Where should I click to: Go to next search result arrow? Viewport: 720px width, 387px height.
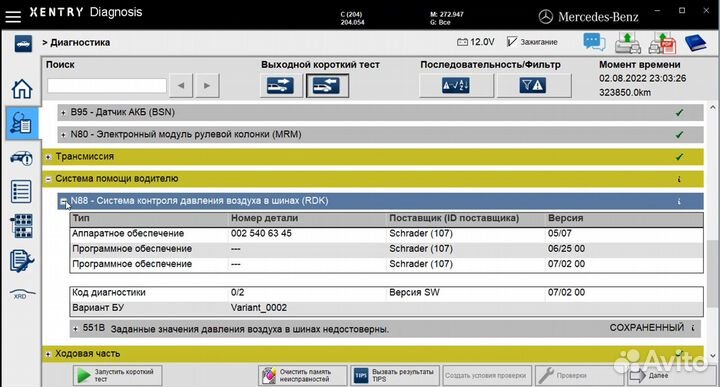207,85
